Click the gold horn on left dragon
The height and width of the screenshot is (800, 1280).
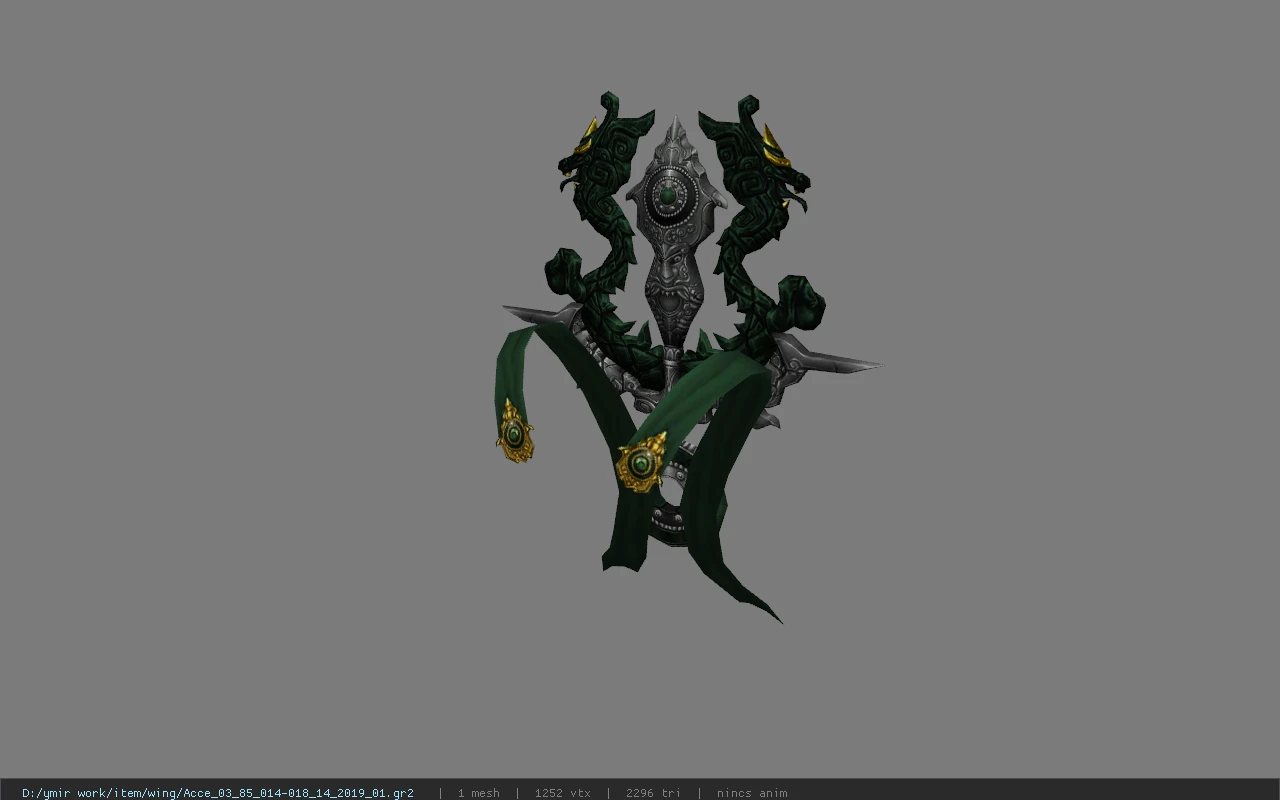click(x=591, y=130)
